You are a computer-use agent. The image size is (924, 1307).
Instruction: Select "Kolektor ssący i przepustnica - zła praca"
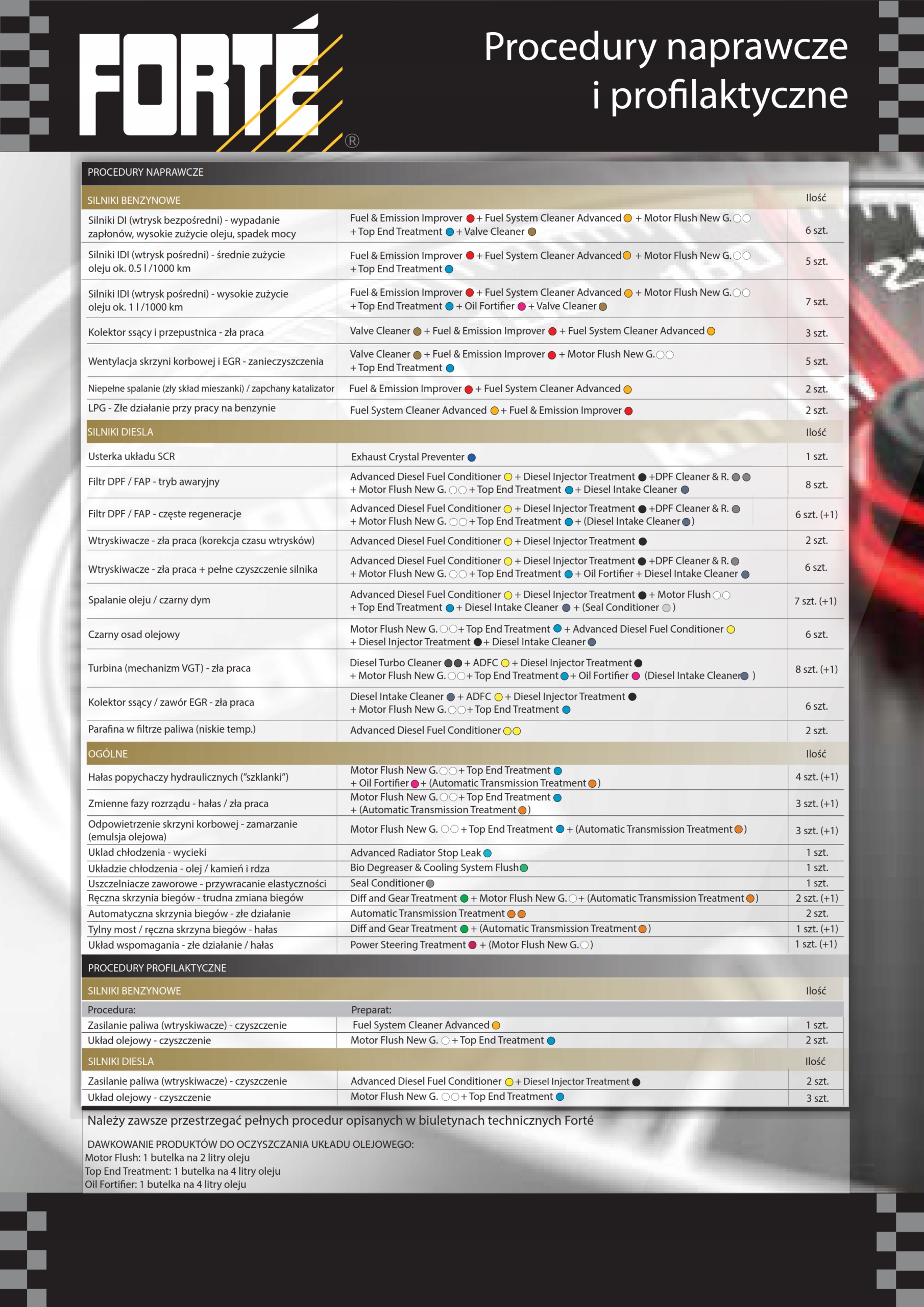(x=176, y=332)
